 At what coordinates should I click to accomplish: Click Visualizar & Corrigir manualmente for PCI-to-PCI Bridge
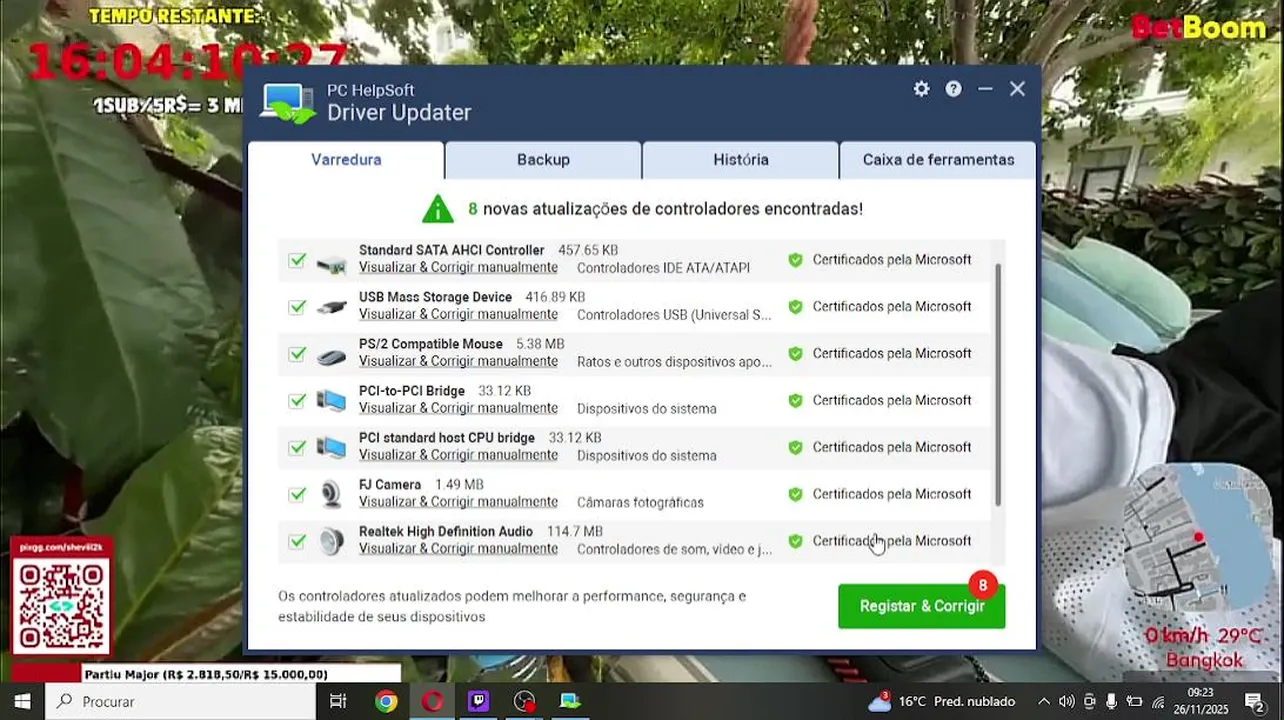tap(458, 409)
